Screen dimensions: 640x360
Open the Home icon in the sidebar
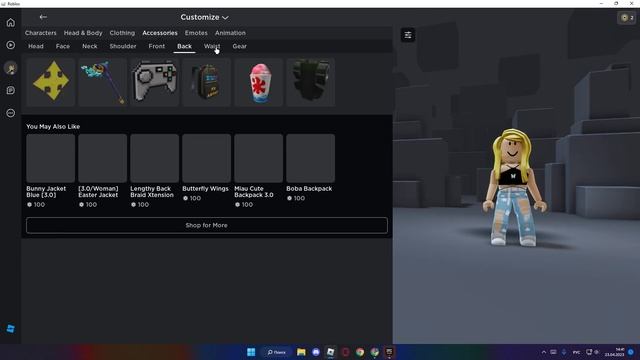pyautogui.click(x=11, y=22)
